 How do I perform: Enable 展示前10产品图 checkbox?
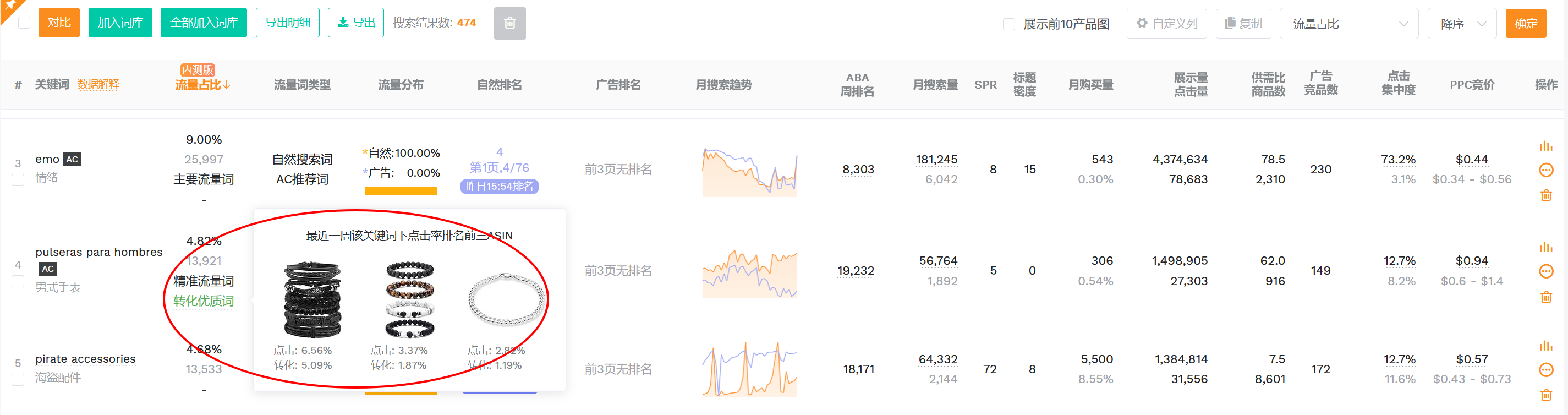[x=1008, y=24]
